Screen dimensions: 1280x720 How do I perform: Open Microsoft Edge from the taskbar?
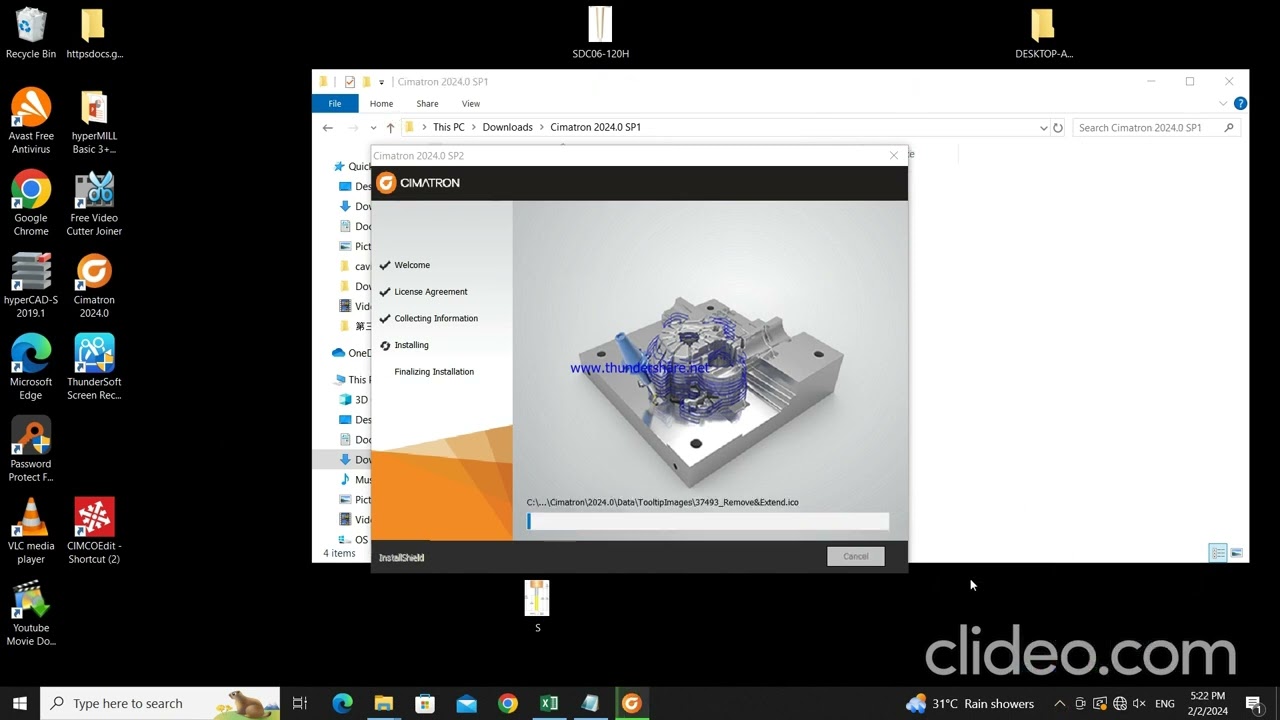click(x=342, y=703)
